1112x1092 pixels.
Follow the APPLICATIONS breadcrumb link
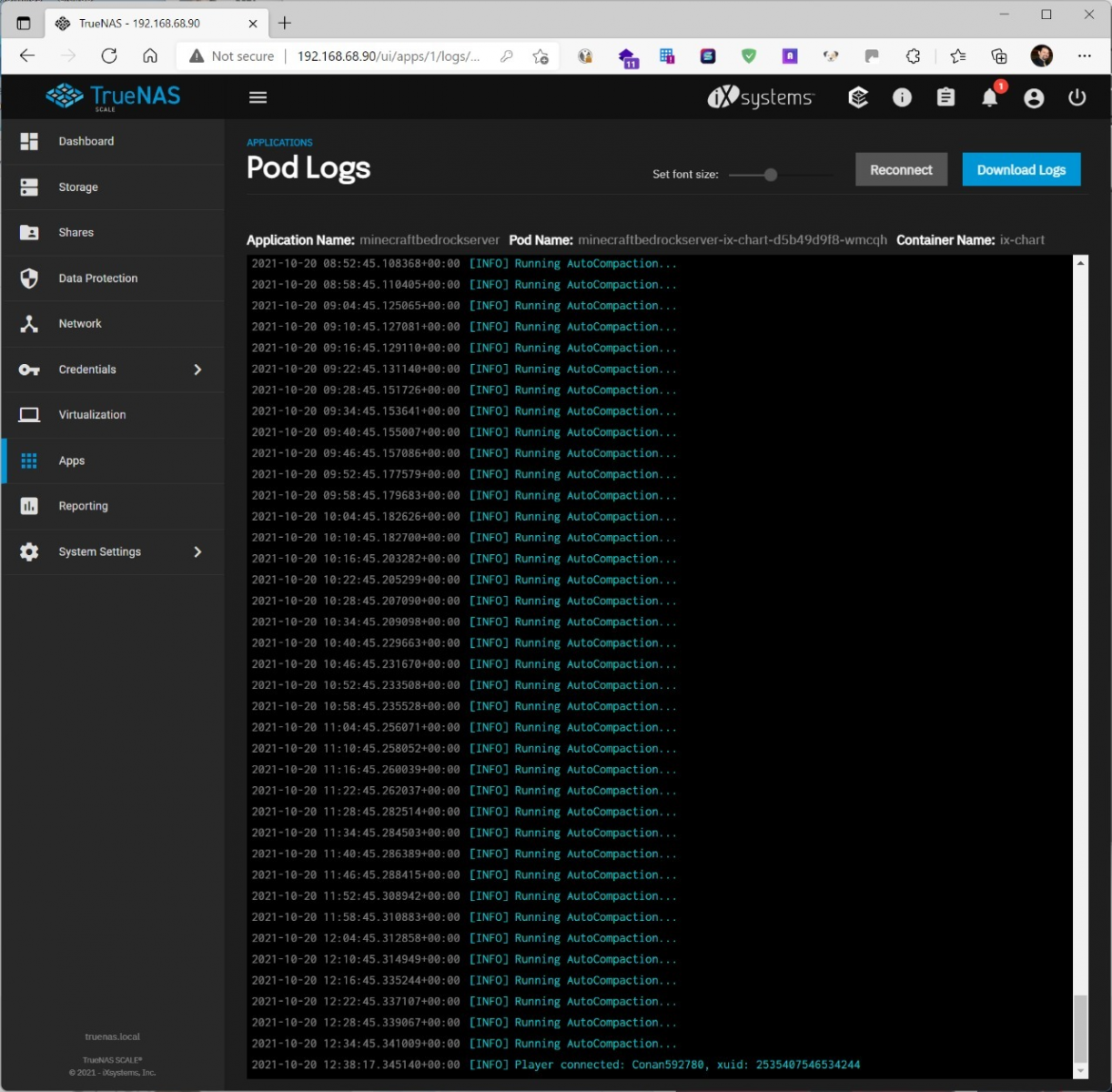point(279,143)
